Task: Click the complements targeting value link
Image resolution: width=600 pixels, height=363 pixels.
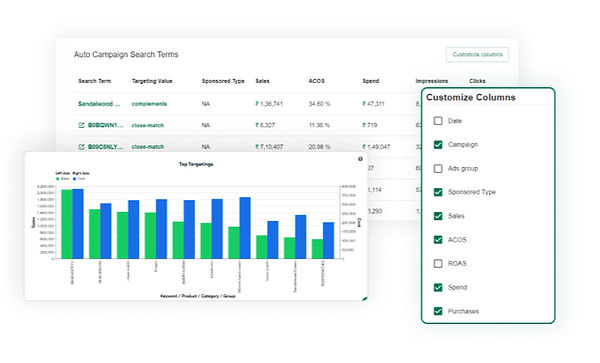Action: (149, 104)
